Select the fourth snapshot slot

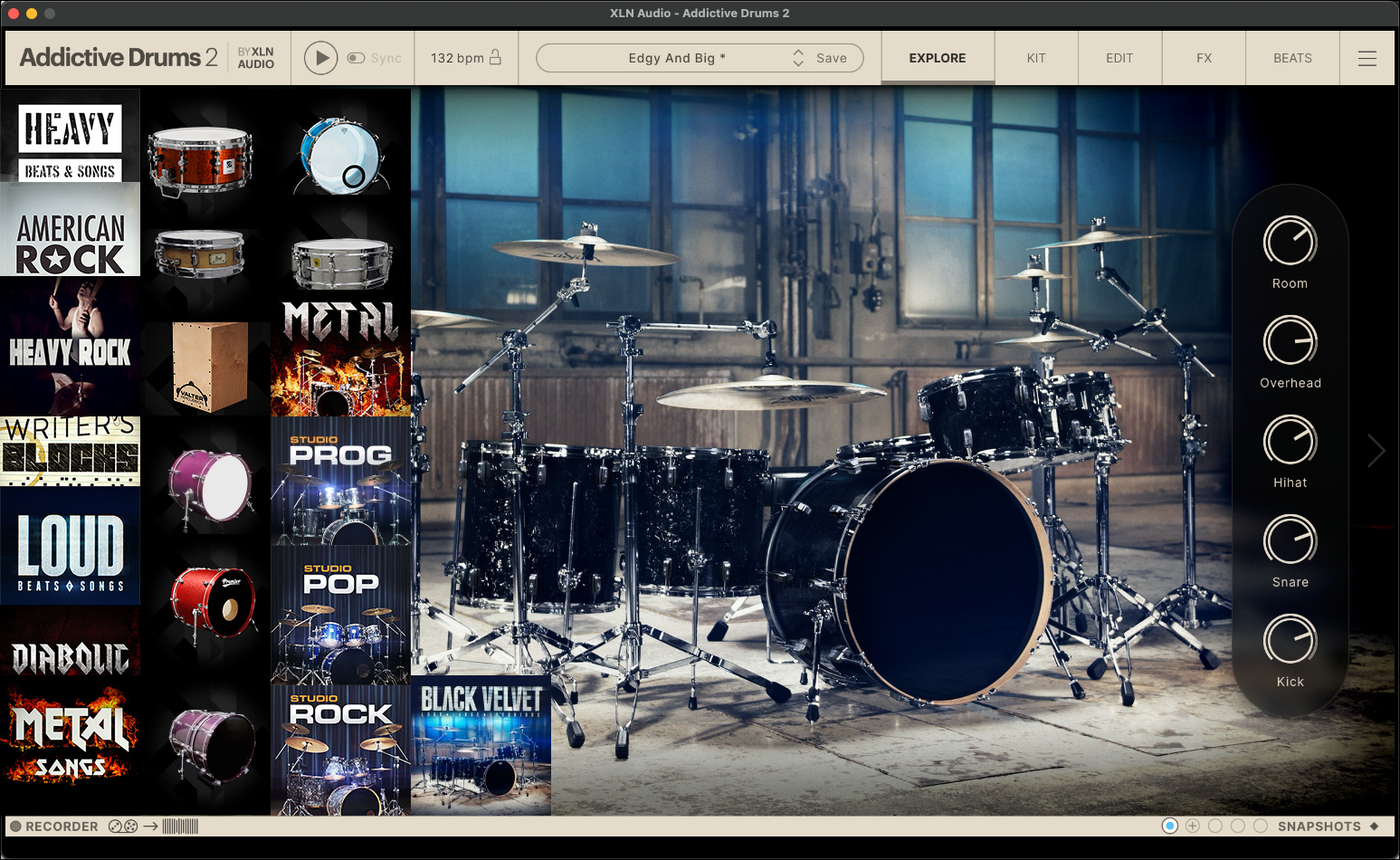pos(1238,826)
